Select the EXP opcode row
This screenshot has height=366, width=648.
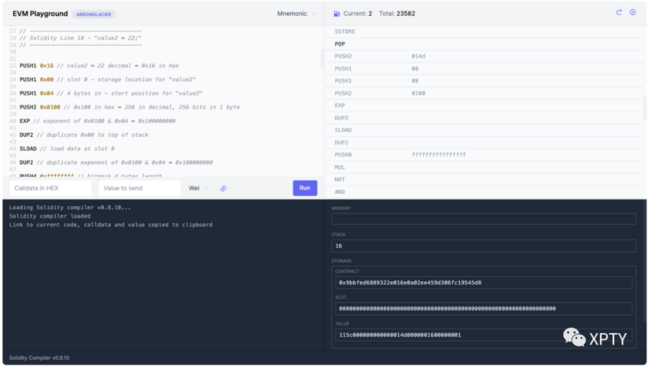tap(485, 106)
